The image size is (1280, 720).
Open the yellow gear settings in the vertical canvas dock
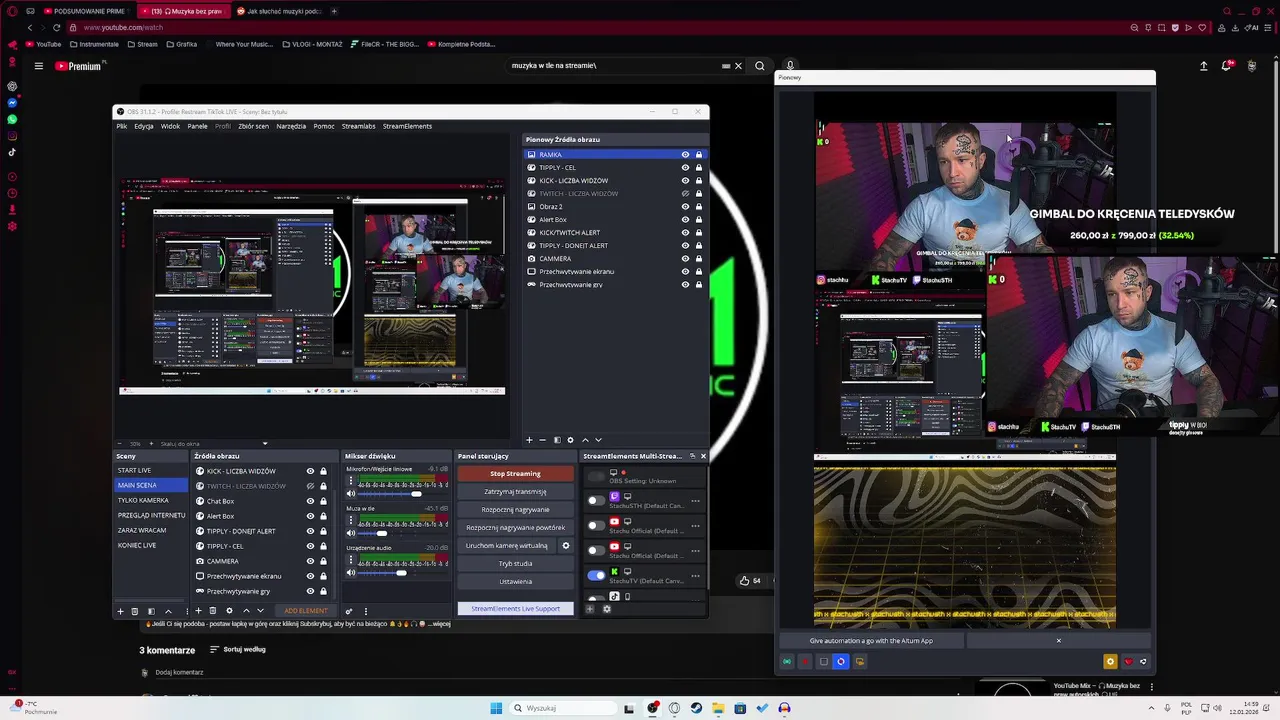click(1110, 661)
